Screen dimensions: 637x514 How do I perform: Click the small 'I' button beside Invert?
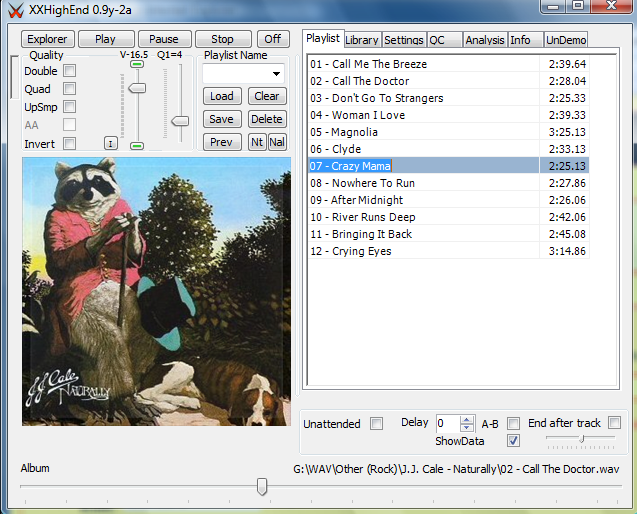(x=110, y=143)
